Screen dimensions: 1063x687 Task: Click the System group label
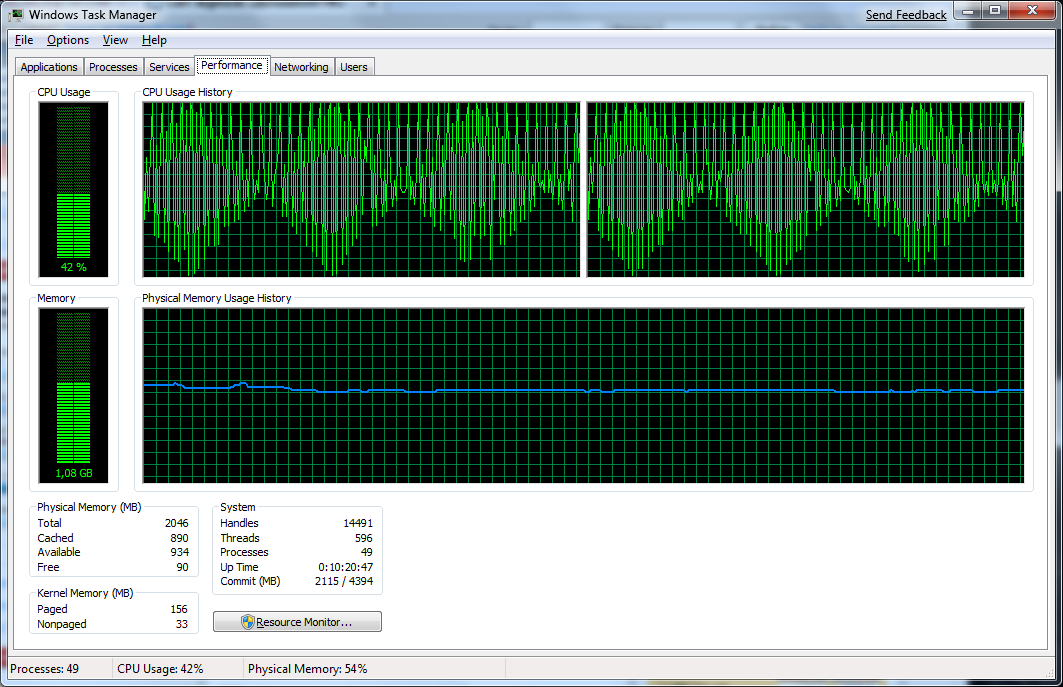pos(238,507)
